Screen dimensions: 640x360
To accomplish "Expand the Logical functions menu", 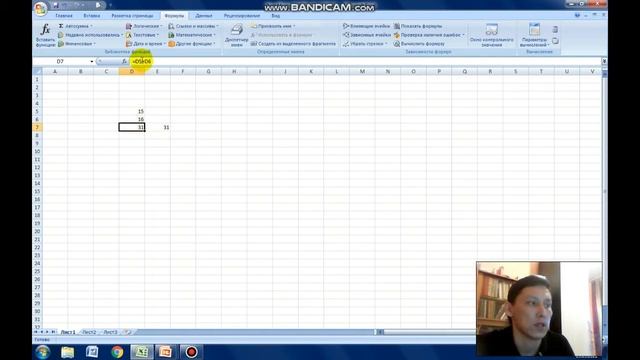I will 144,26.
